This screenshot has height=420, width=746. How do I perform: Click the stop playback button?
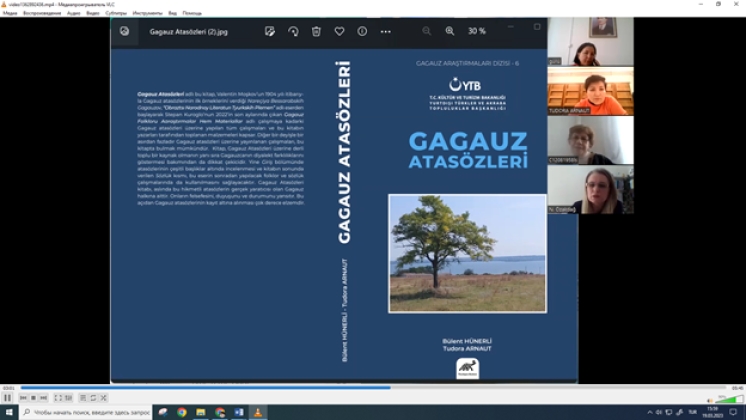pos(33,398)
